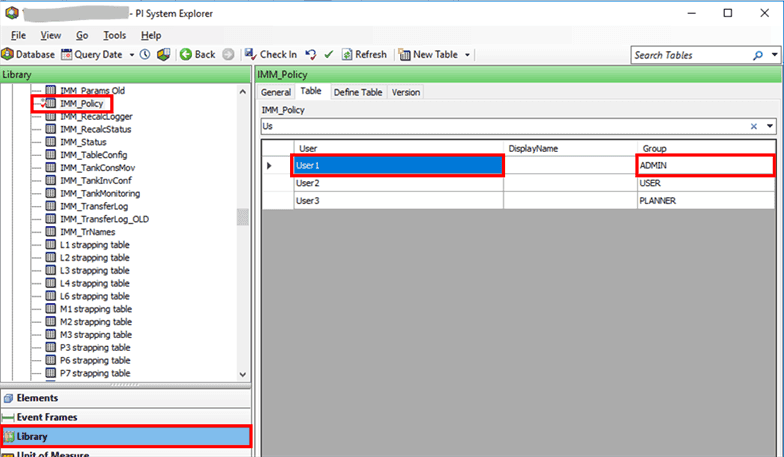Screen dimensions: 784x457
Task: Click the Group column header
Action: 706,148
